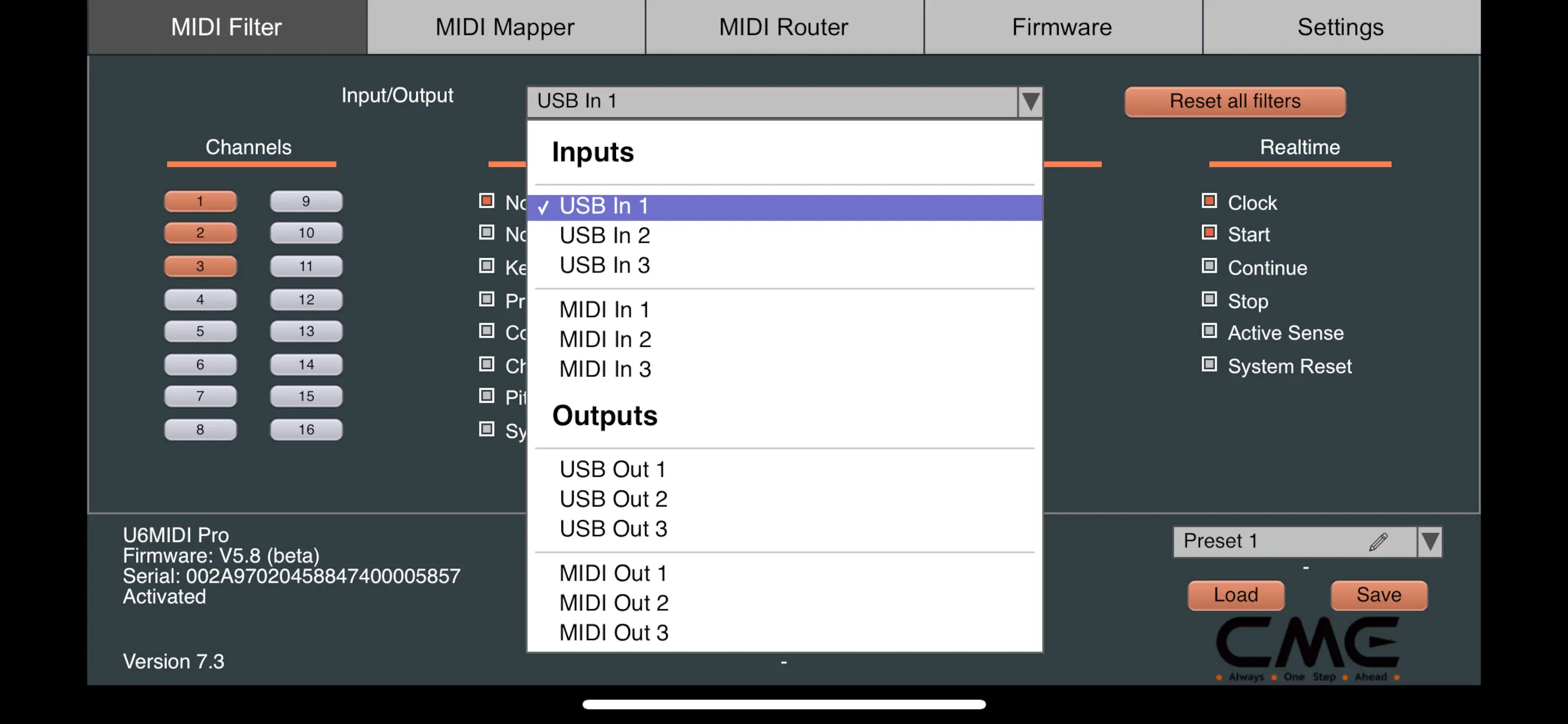Open the Input/Output dropdown arrow
Screen dimensions: 1568x724
point(1030,101)
